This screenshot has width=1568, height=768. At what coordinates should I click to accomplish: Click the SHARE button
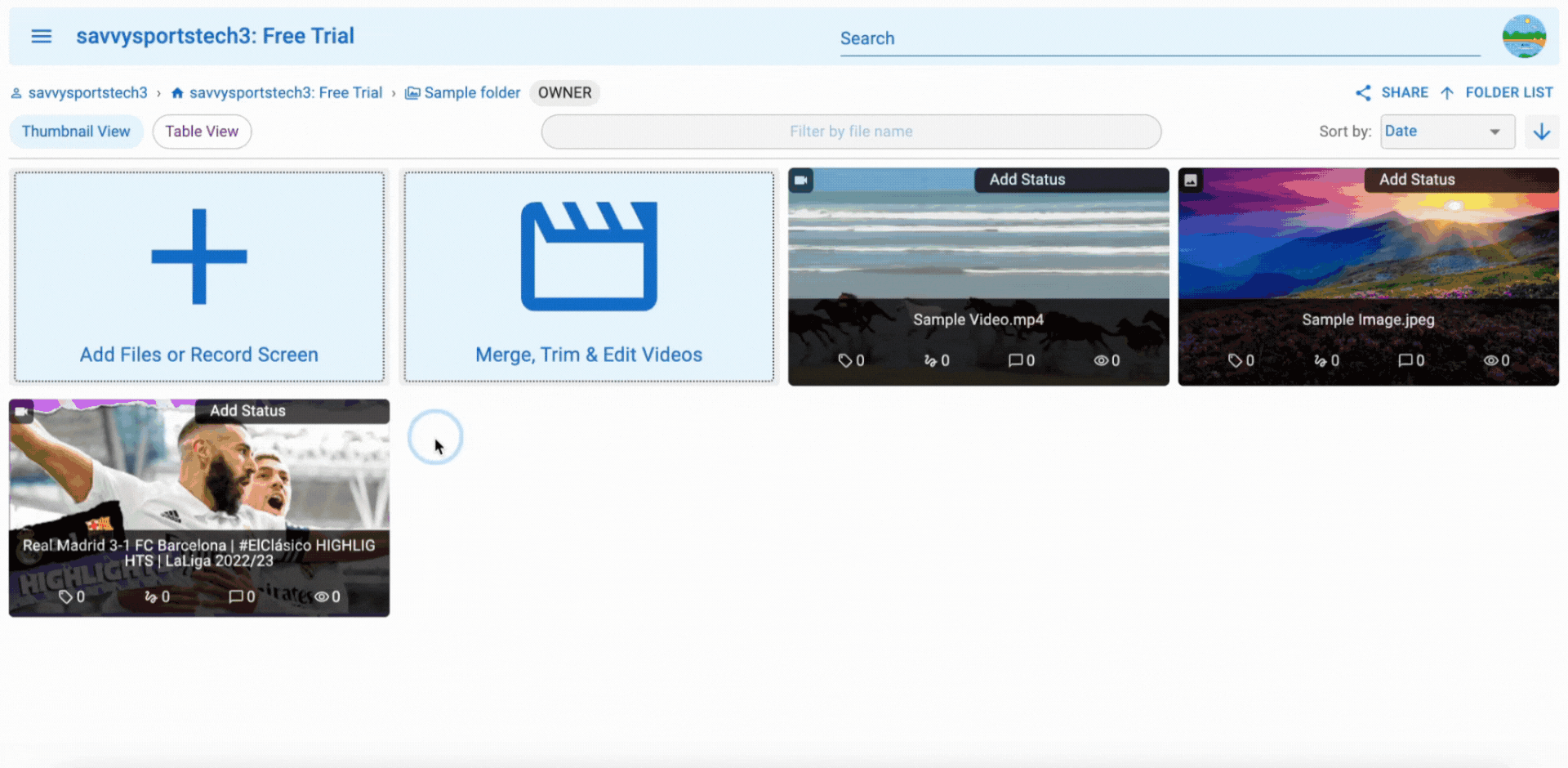1392,93
